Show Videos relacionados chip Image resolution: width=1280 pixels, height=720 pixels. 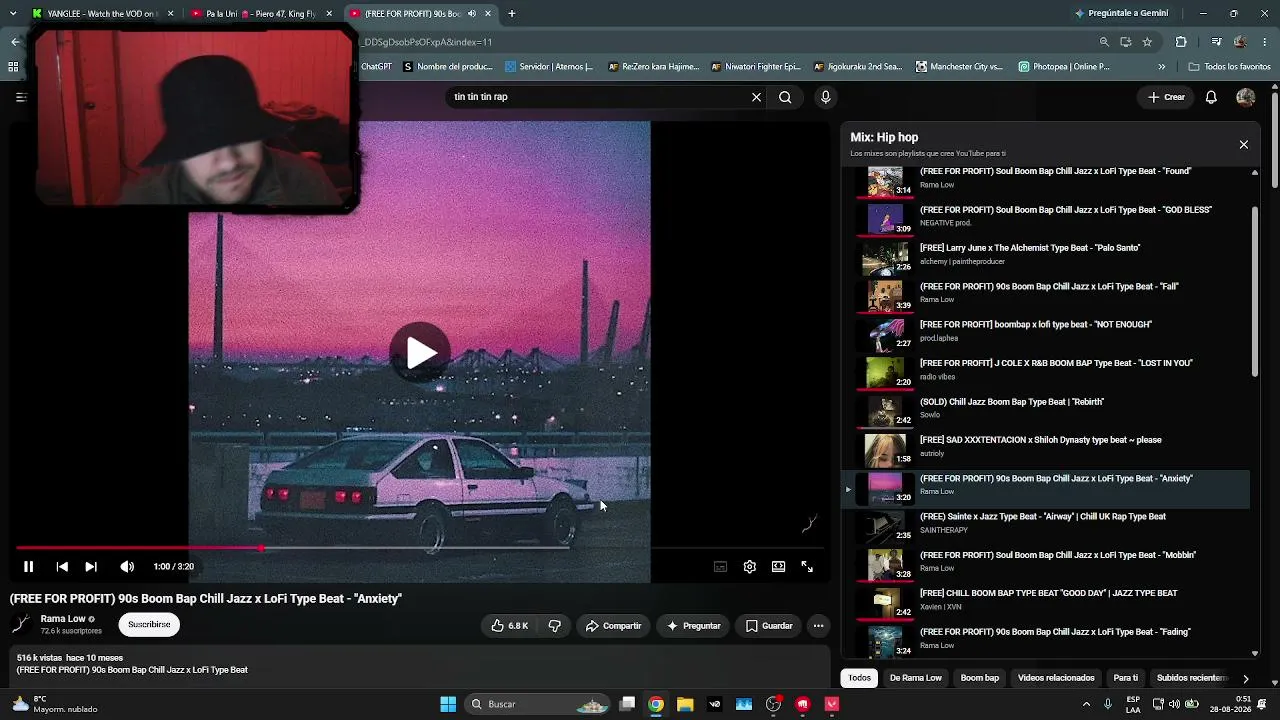click(1056, 678)
